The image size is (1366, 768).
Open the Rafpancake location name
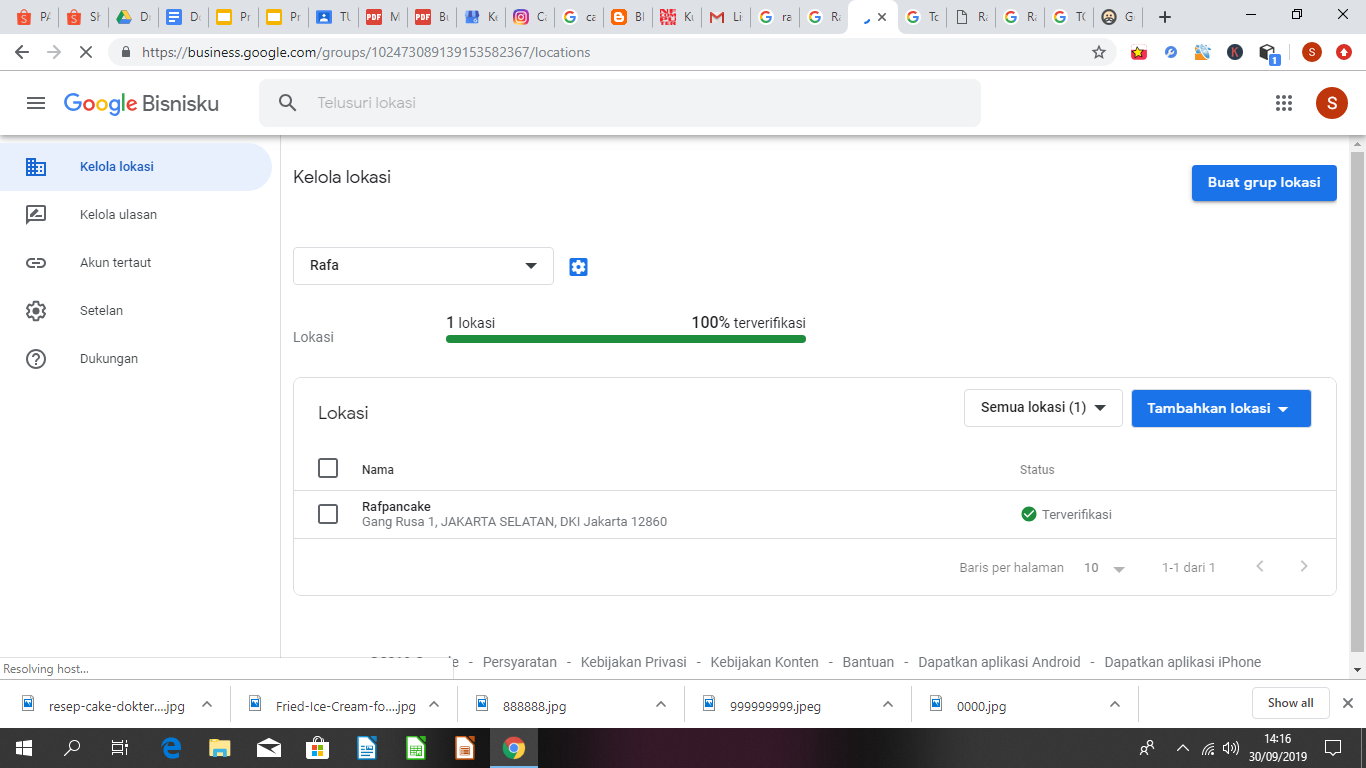(x=396, y=507)
